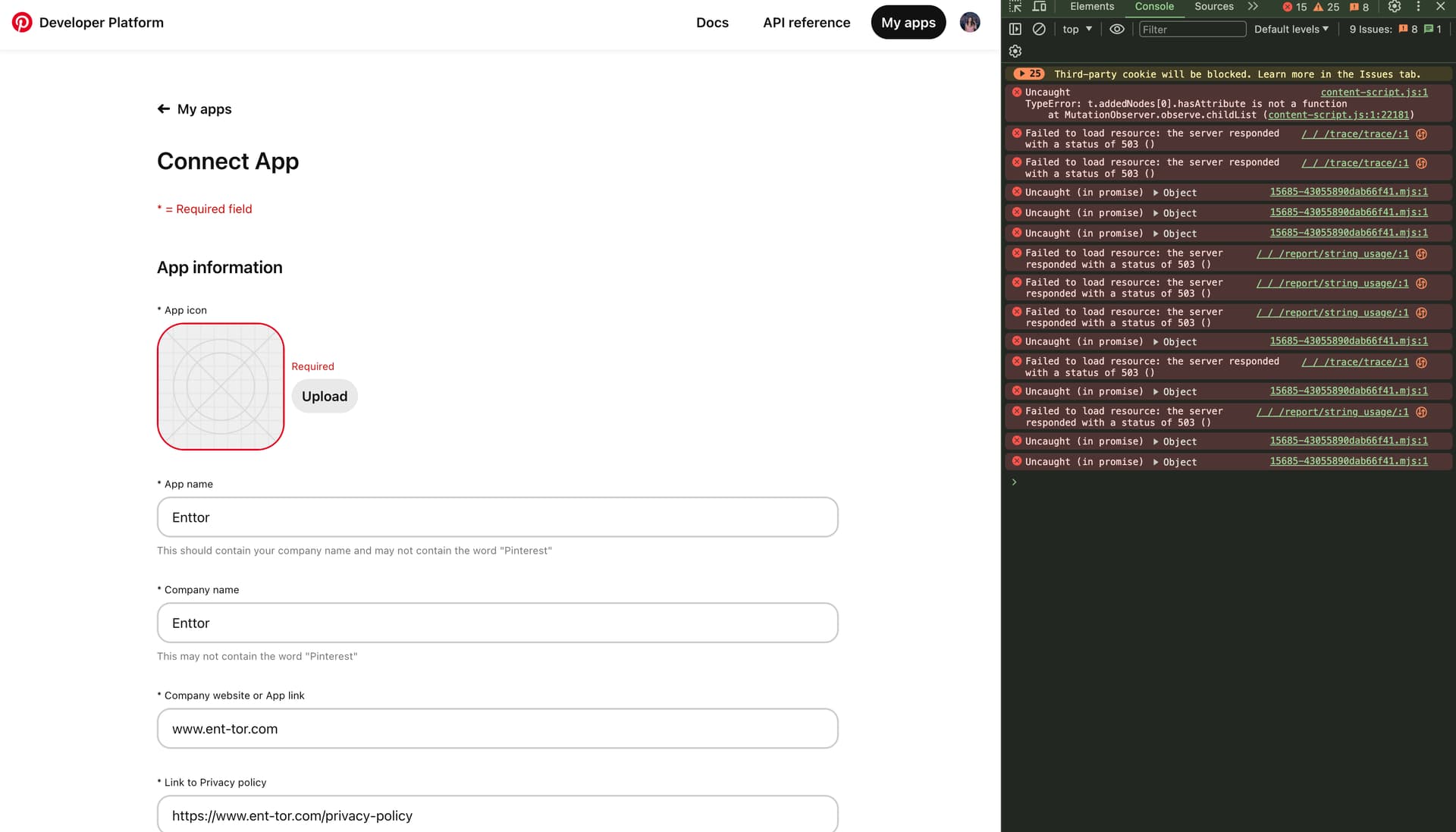Screen dimensions: 1456x832
Task: Open console settings gear below toolbar
Action: click(1015, 51)
